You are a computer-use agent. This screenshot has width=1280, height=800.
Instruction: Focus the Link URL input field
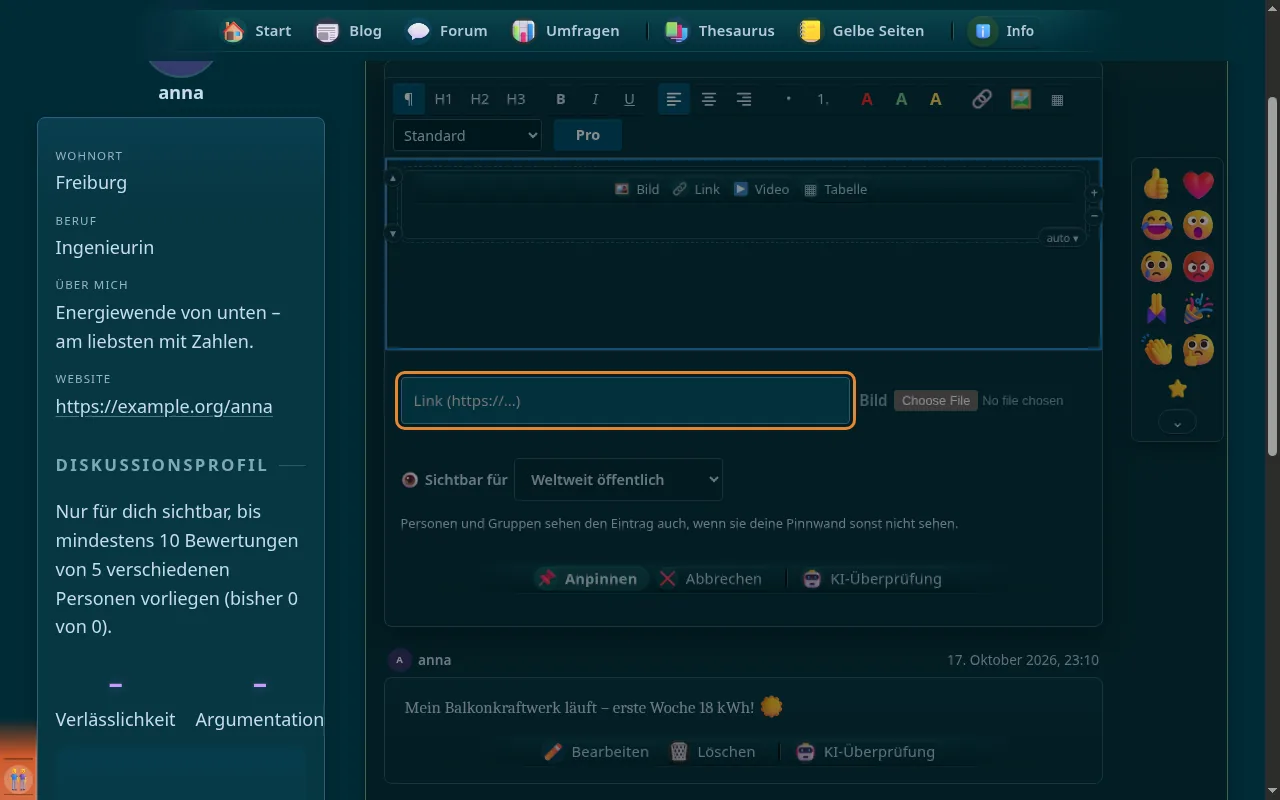626,401
